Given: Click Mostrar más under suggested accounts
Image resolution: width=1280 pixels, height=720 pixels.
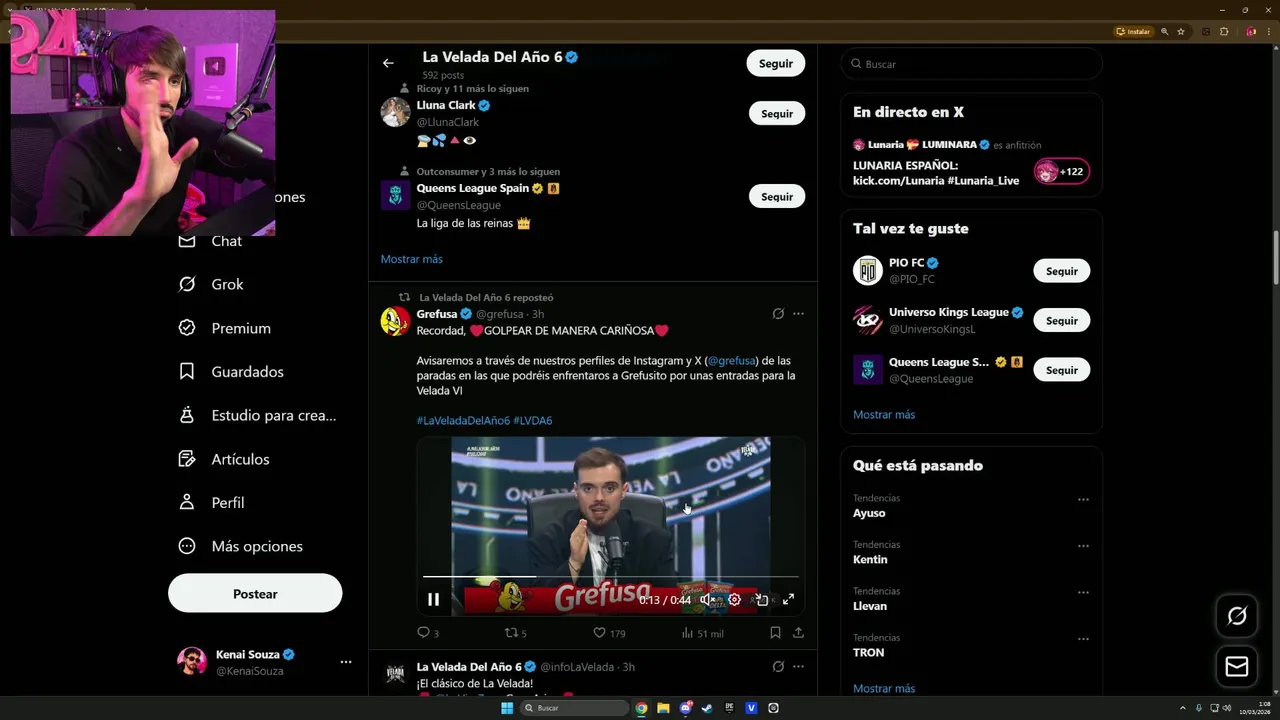Looking at the screenshot, I should click(411, 259).
